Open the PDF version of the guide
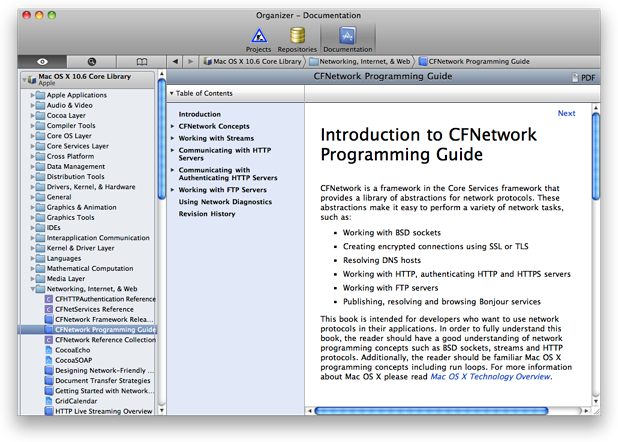Image resolution: width=618 pixels, height=442 pixels. 584,78
